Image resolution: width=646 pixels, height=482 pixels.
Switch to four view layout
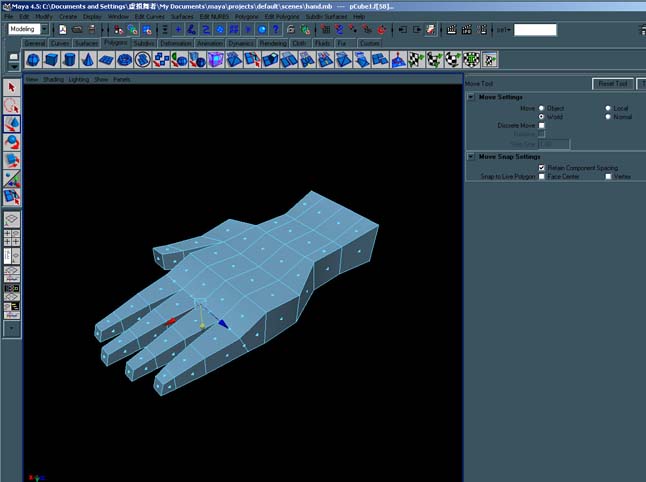pos(12,238)
